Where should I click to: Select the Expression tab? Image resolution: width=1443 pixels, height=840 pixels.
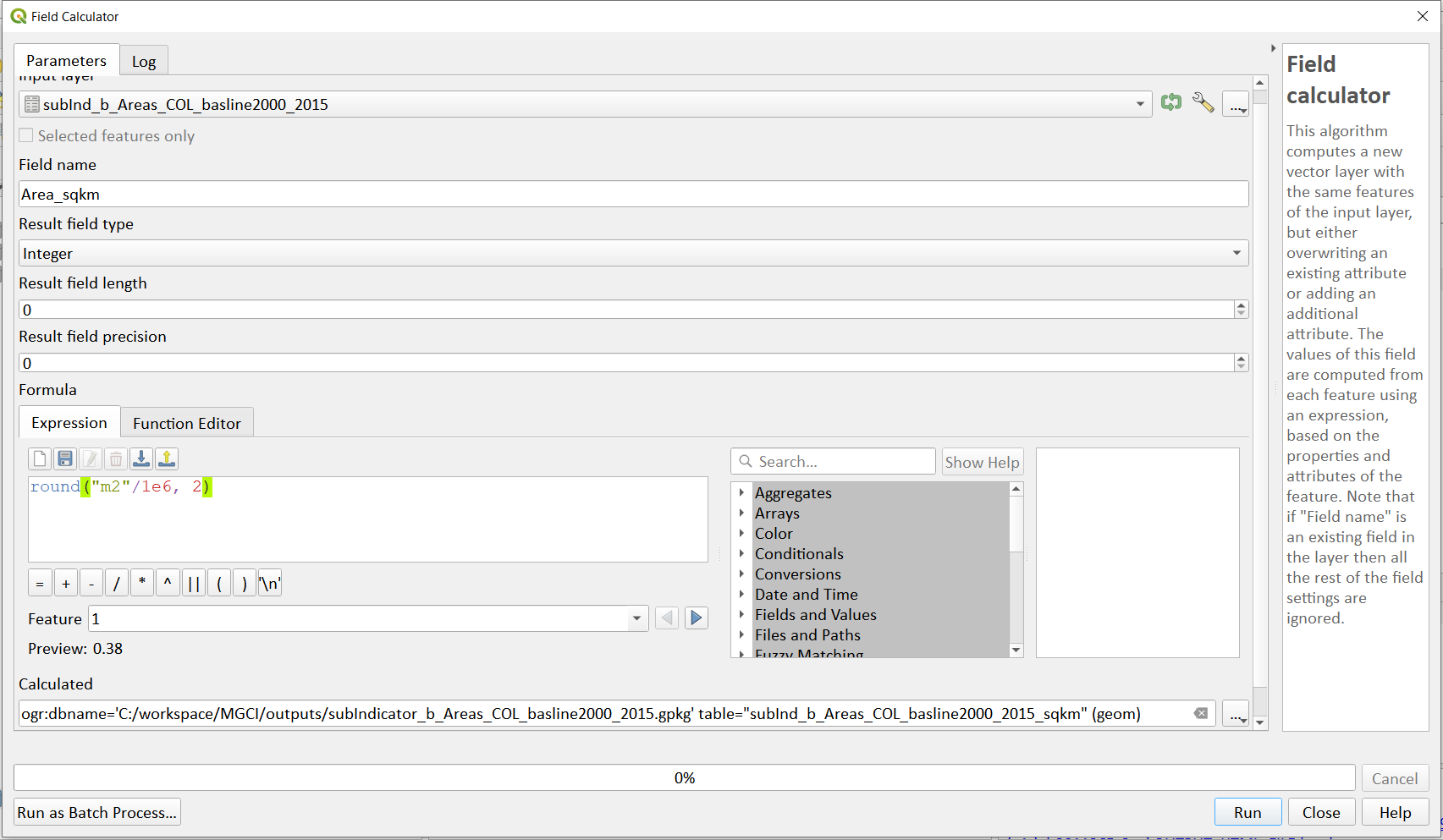[69, 422]
